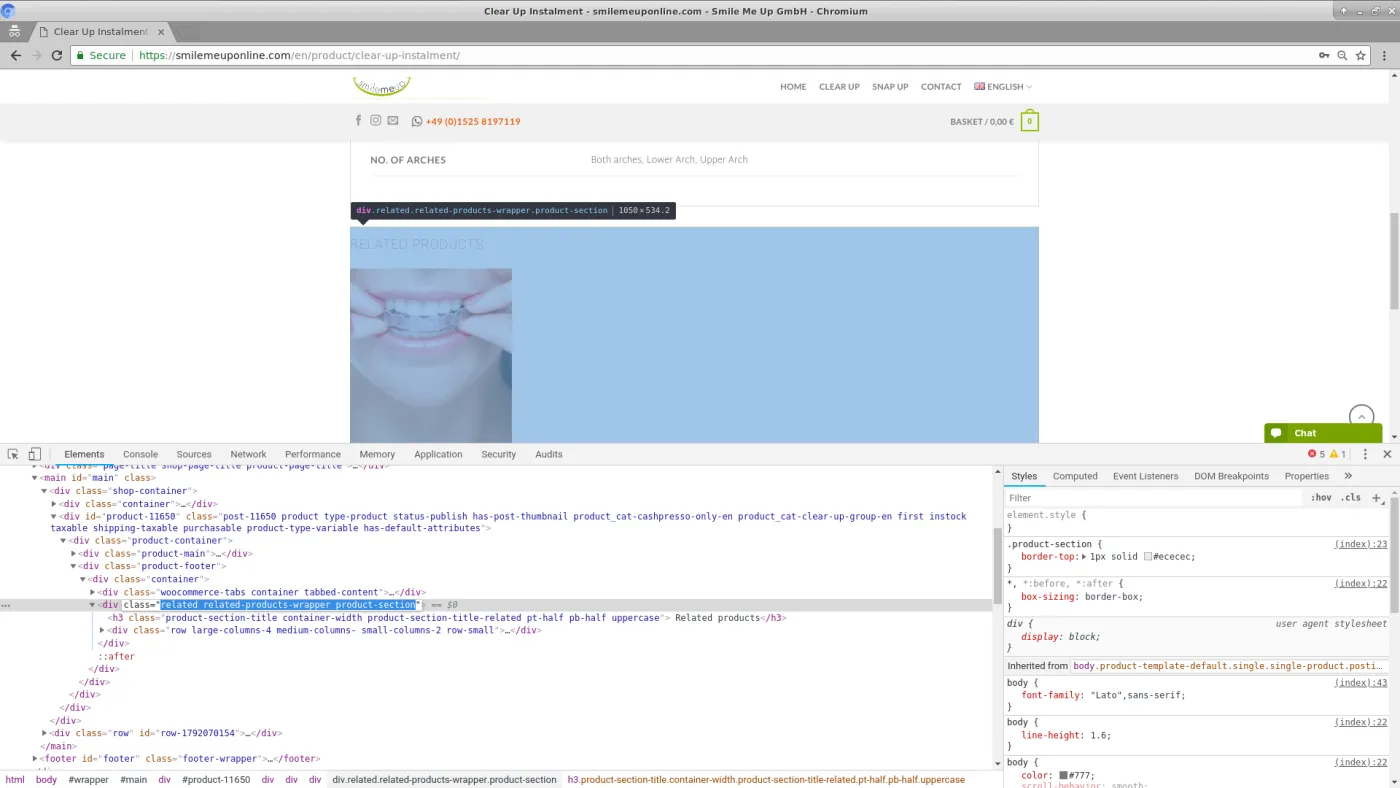Open the zoom magnifier icon in address bar
1400x788 pixels.
[x=1342, y=56]
